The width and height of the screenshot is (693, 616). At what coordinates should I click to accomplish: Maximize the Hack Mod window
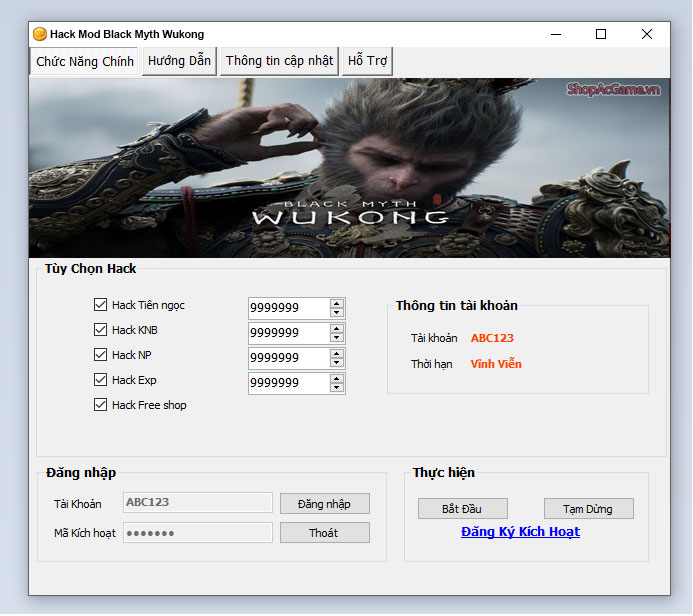[x=601, y=34]
